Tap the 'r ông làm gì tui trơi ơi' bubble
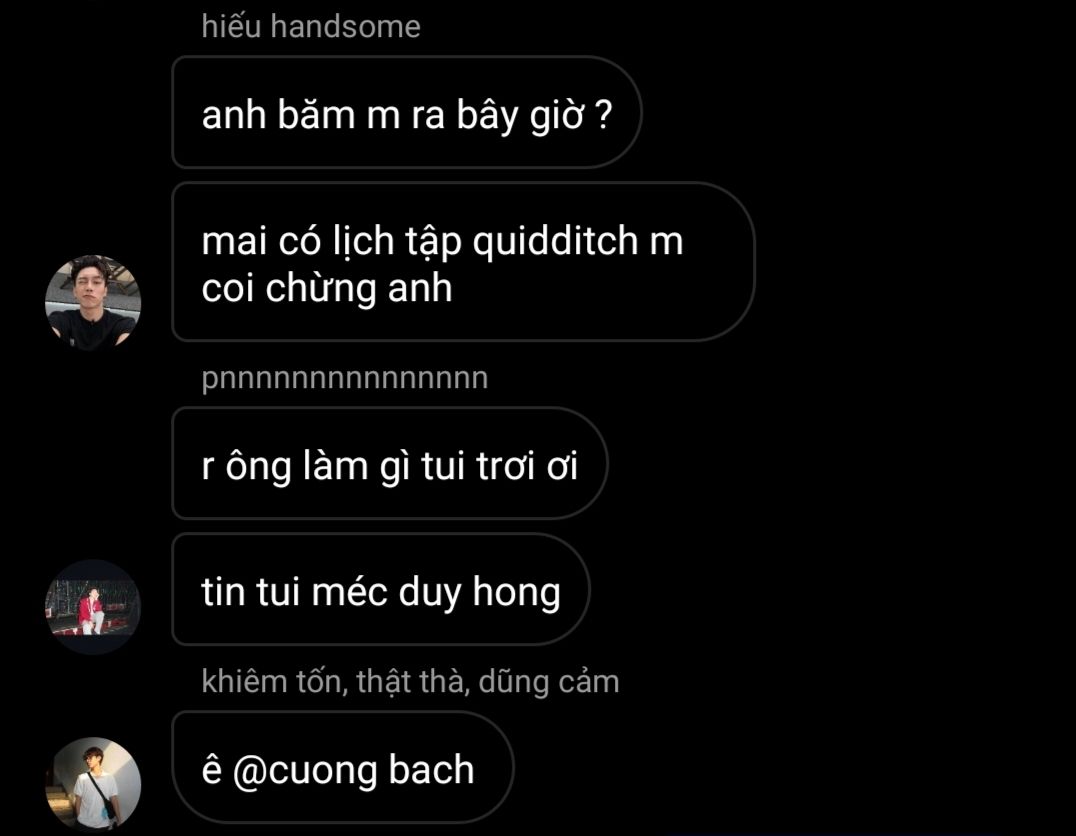The height and width of the screenshot is (836, 1076). (389, 463)
